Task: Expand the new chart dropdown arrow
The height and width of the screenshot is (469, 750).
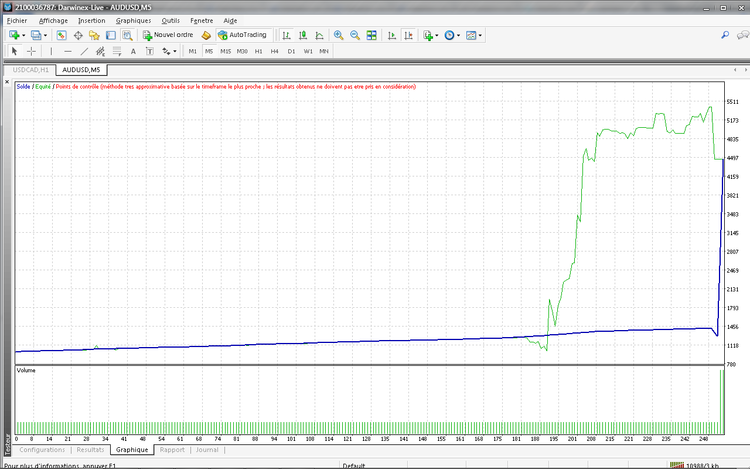Action: 24,35
